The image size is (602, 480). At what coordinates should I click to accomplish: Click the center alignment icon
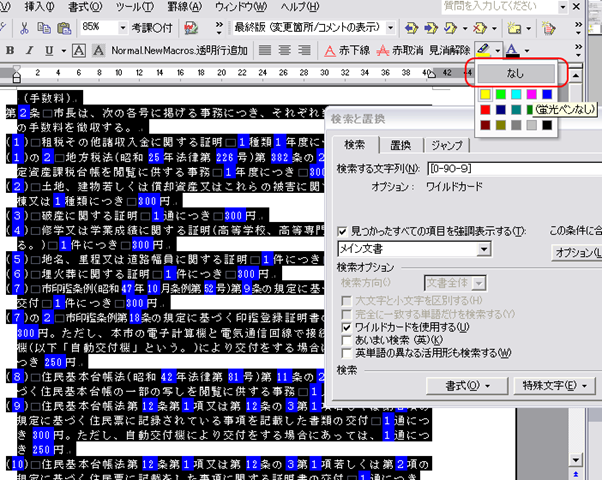pos(284,50)
